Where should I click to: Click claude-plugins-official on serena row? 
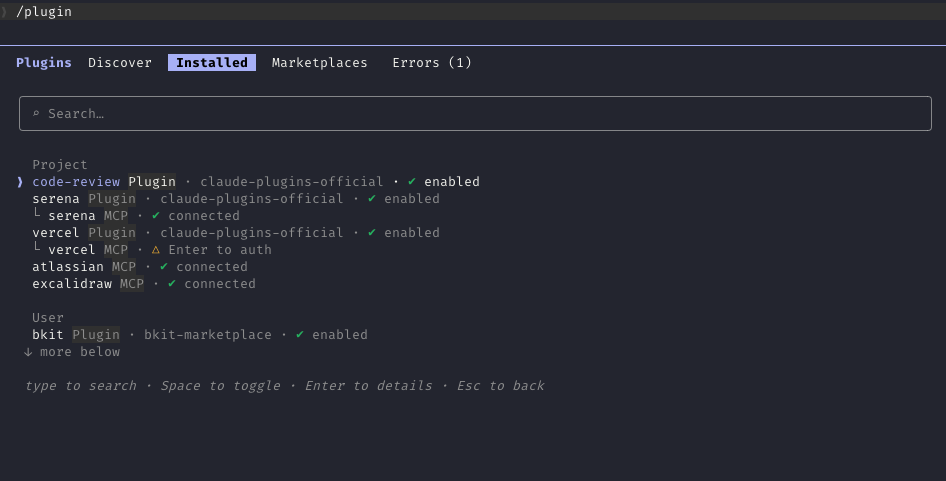tap(252, 199)
